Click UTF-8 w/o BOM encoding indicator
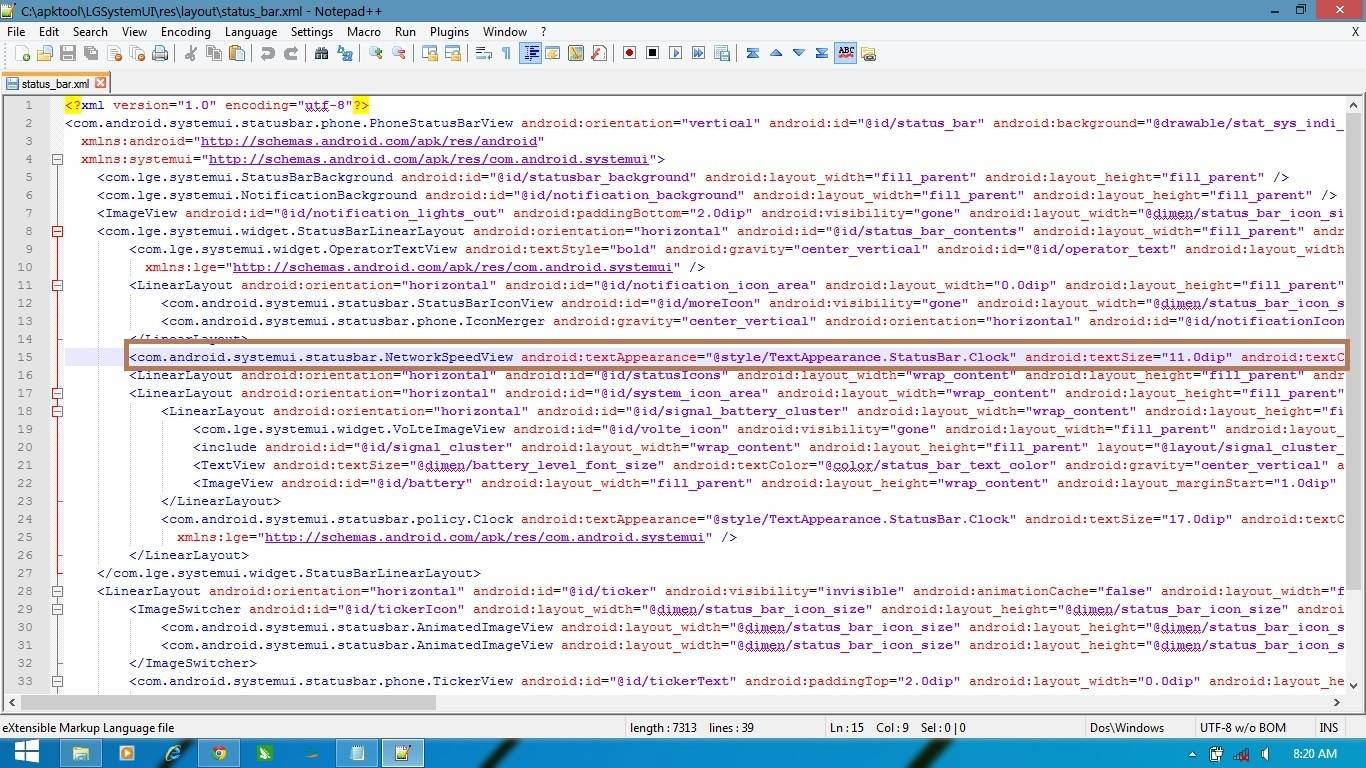This screenshot has height=768, width=1366. (x=1243, y=727)
